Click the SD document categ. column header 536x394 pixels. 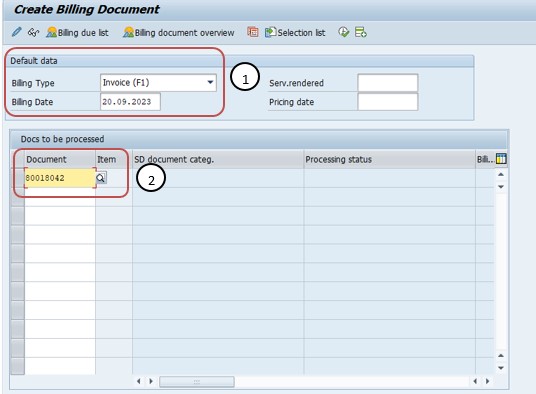pyautogui.click(x=218, y=159)
